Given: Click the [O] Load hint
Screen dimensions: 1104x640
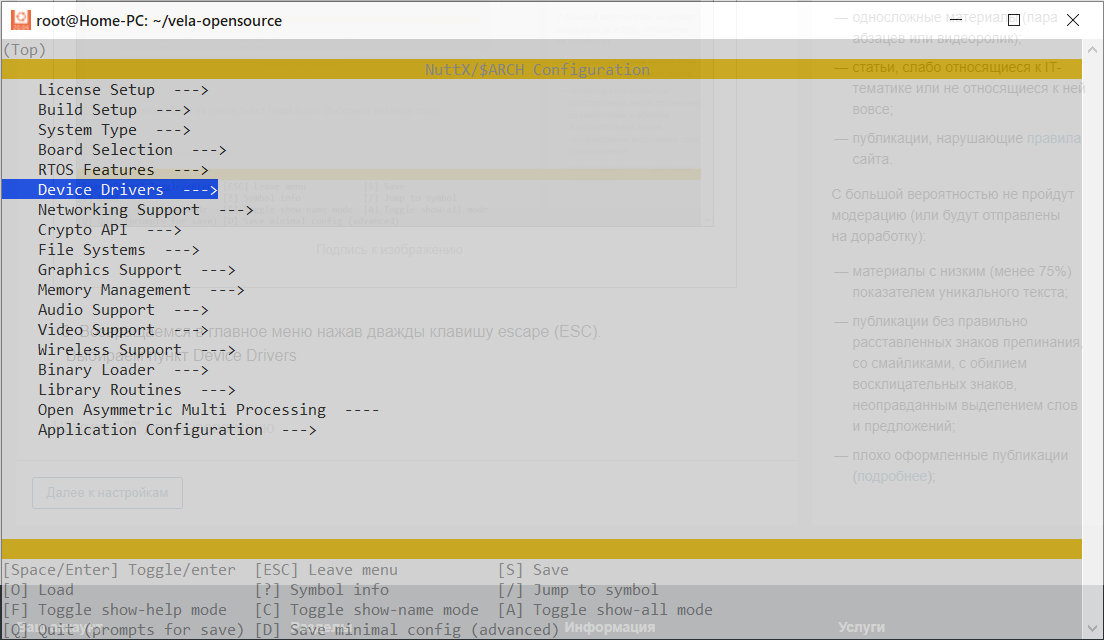Looking at the screenshot, I should coord(39,590).
